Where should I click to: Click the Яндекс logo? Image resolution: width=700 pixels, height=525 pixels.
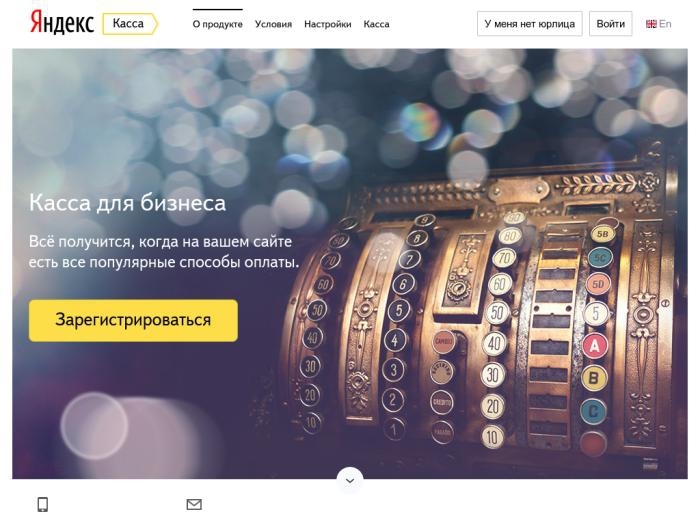[62, 23]
